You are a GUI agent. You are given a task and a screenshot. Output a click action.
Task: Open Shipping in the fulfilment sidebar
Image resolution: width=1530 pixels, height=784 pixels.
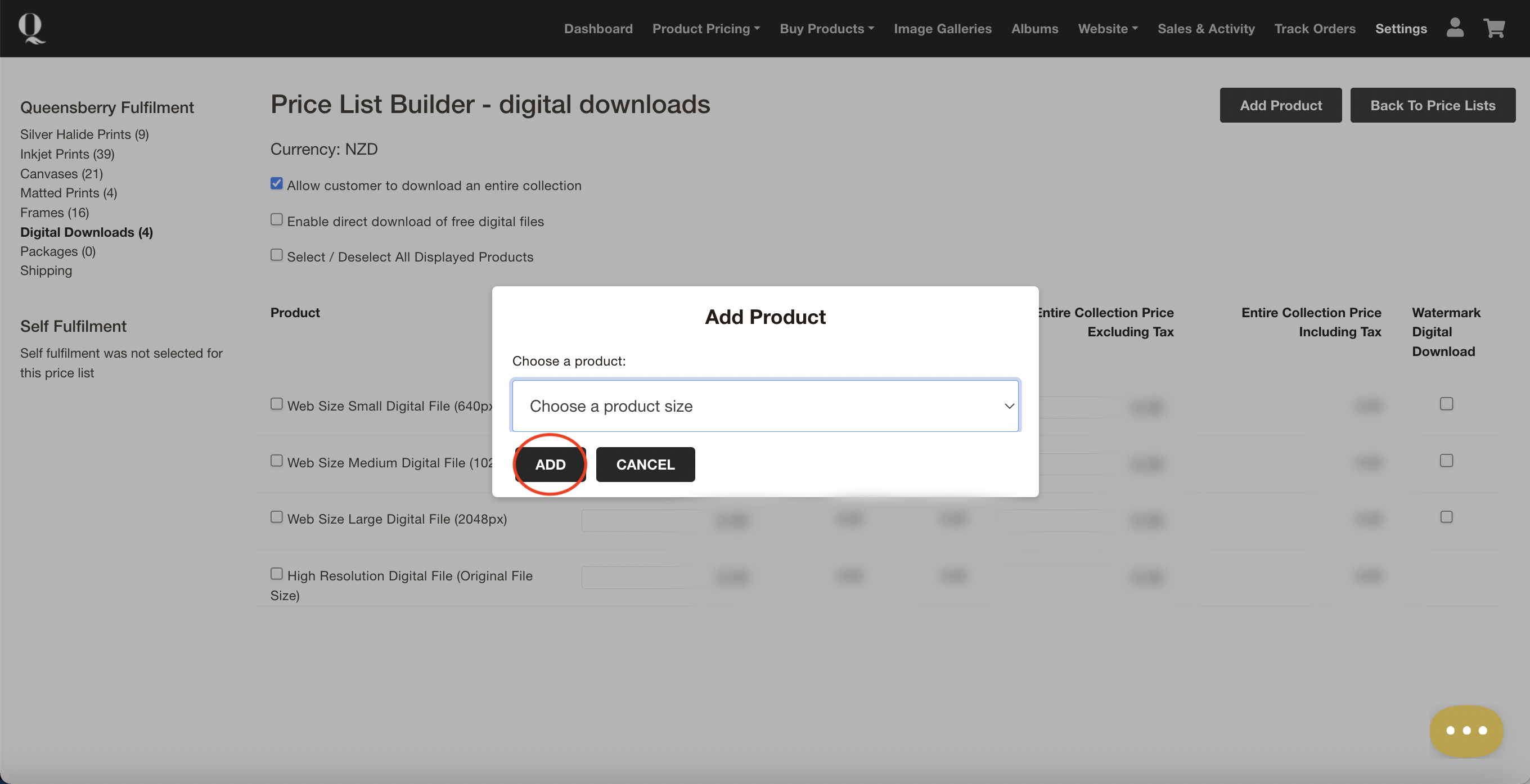pyautogui.click(x=46, y=271)
